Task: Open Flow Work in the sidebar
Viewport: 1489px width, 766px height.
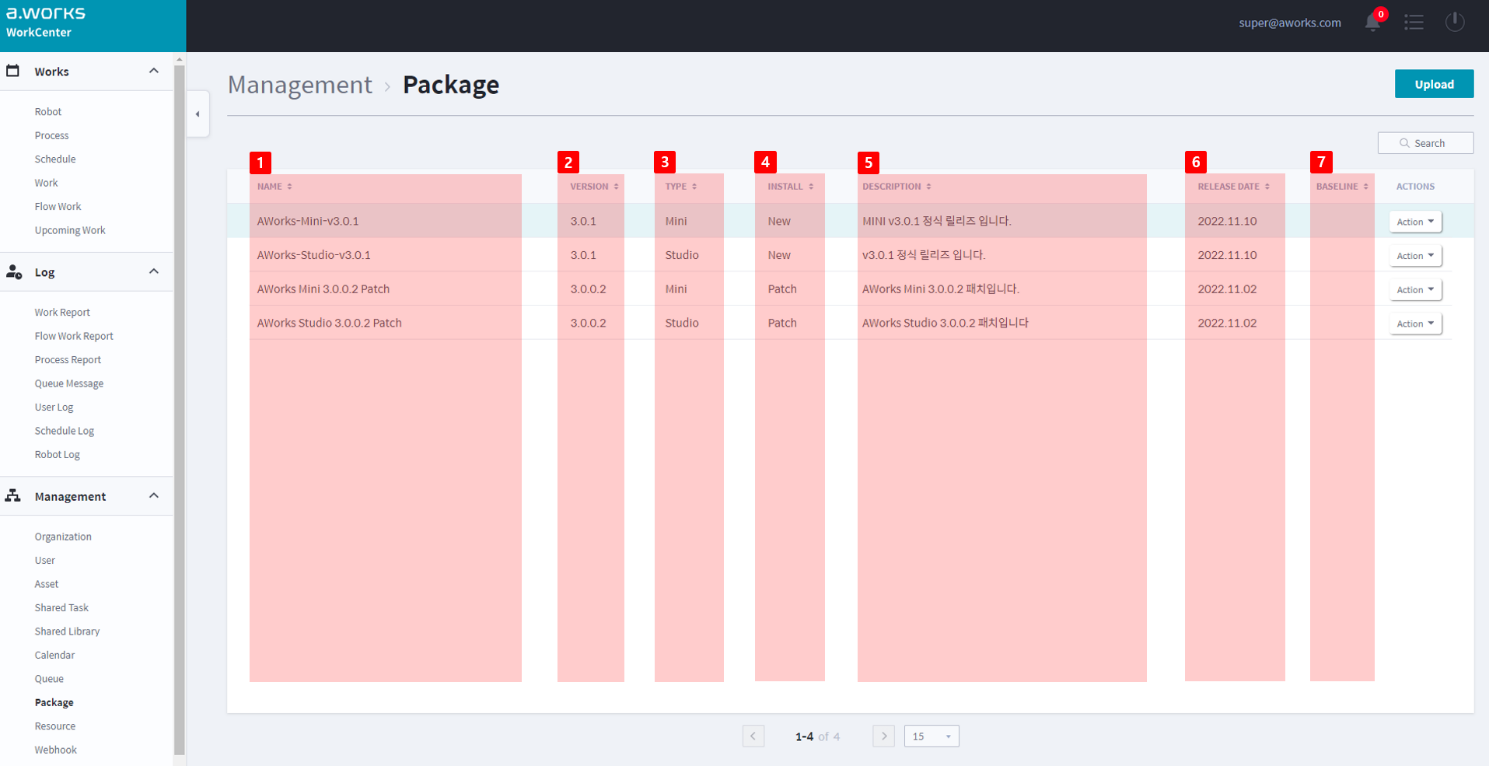Action: click(x=58, y=206)
